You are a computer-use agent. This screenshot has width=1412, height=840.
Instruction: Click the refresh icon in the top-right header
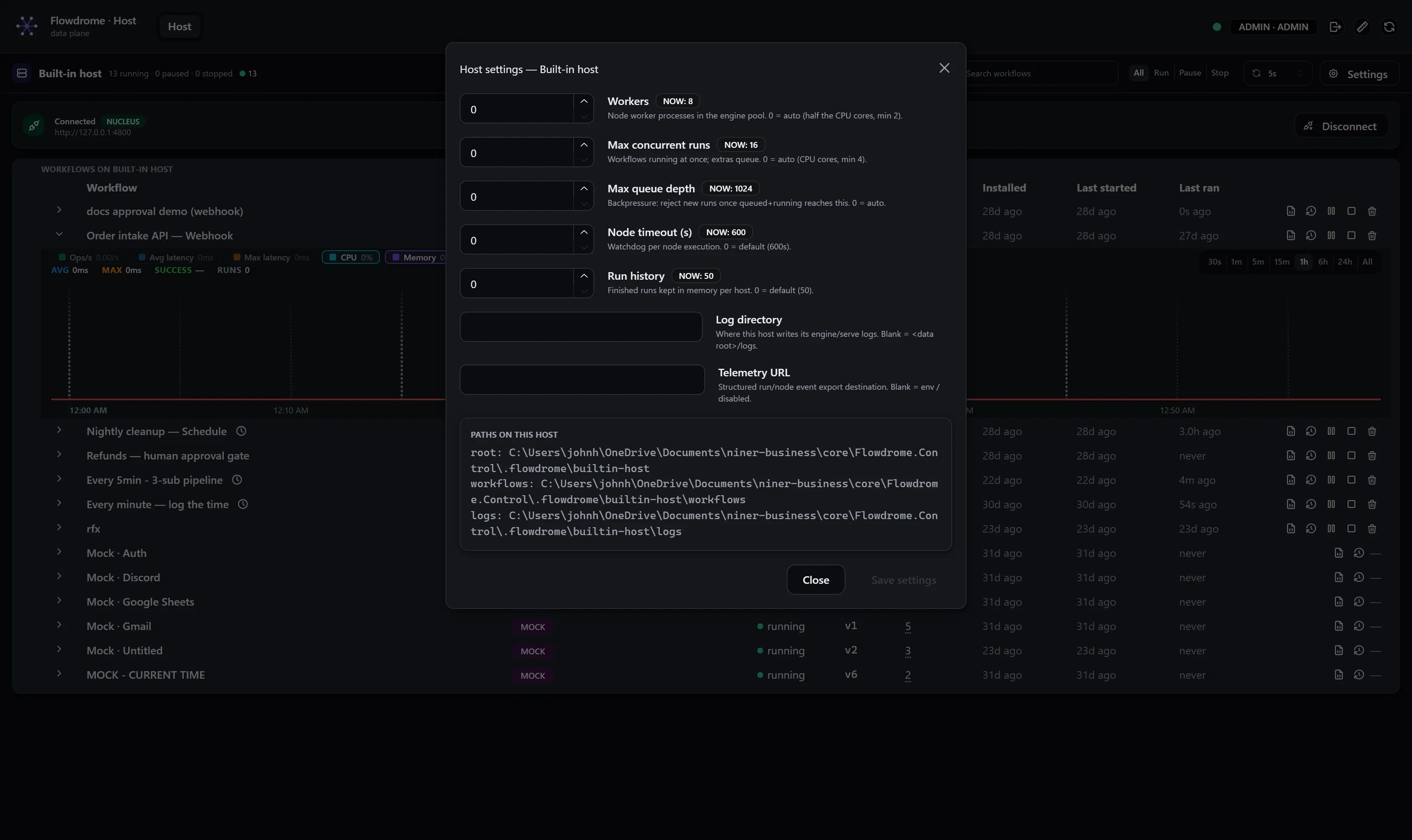(x=1389, y=26)
